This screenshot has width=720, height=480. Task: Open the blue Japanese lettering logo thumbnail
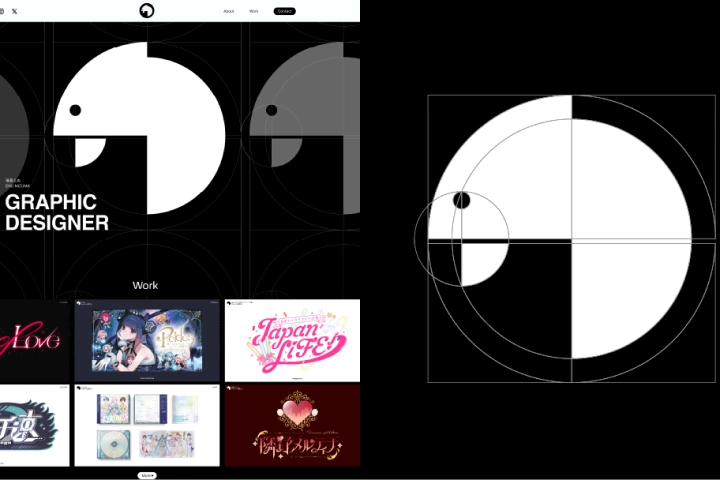coord(34,425)
